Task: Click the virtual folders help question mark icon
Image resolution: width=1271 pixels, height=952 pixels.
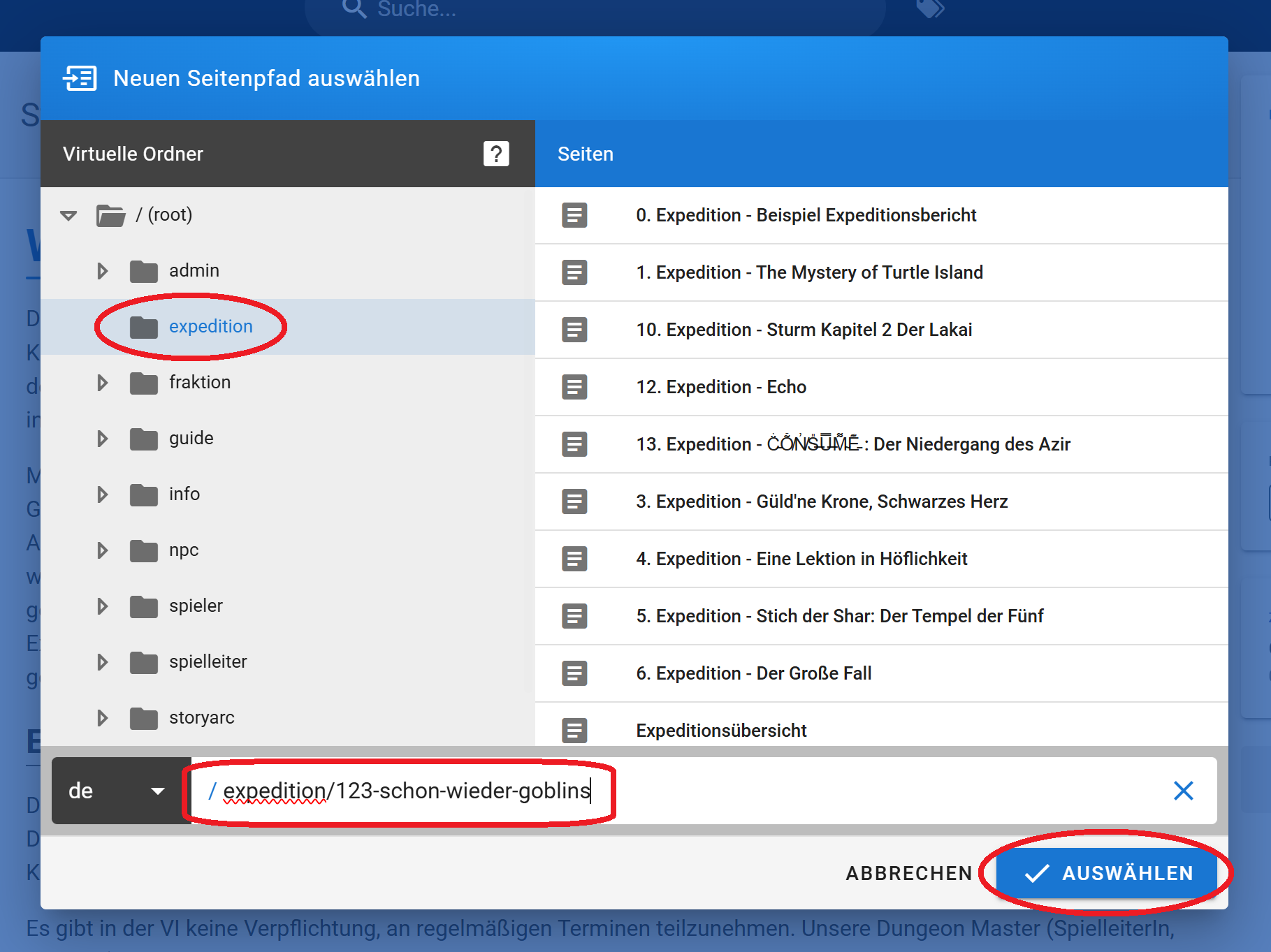Action: 496,154
